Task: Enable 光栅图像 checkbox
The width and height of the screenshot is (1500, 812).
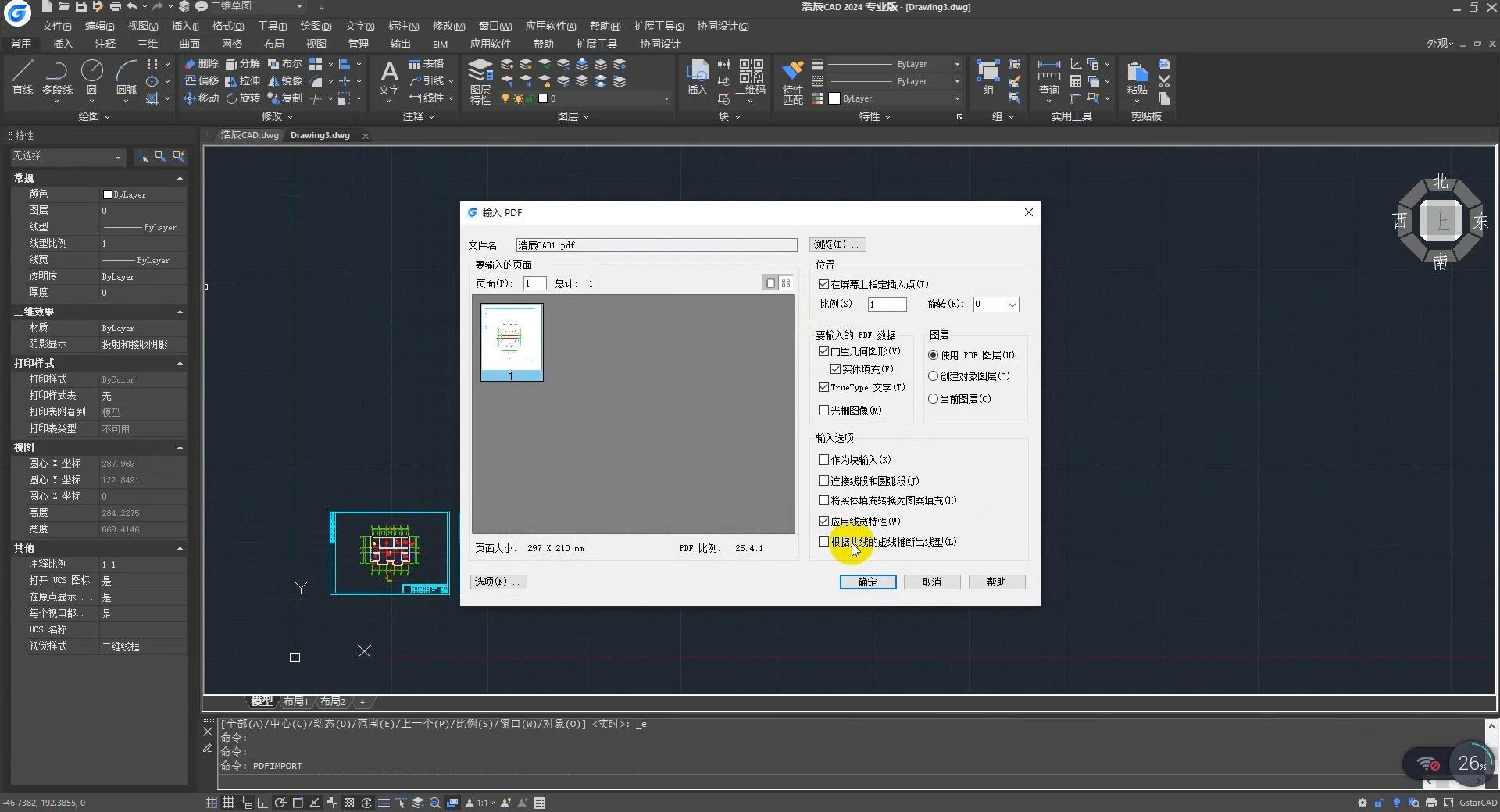Action: pos(823,411)
